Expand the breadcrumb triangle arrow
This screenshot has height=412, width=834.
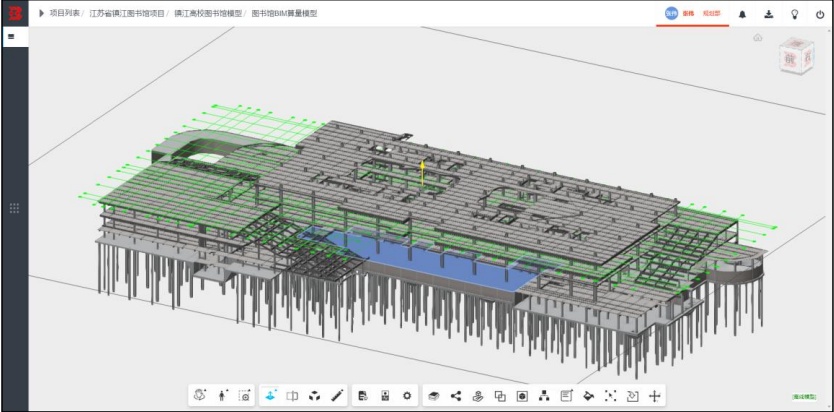pyautogui.click(x=41, y=13)
